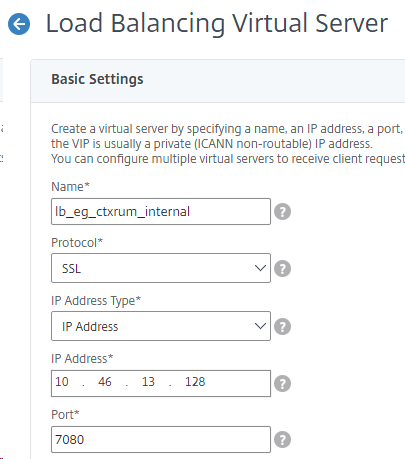The height and width of the screenshot is (459, 405).
Task: Open help icon beside the IP Address field
Action: [282, 384]
